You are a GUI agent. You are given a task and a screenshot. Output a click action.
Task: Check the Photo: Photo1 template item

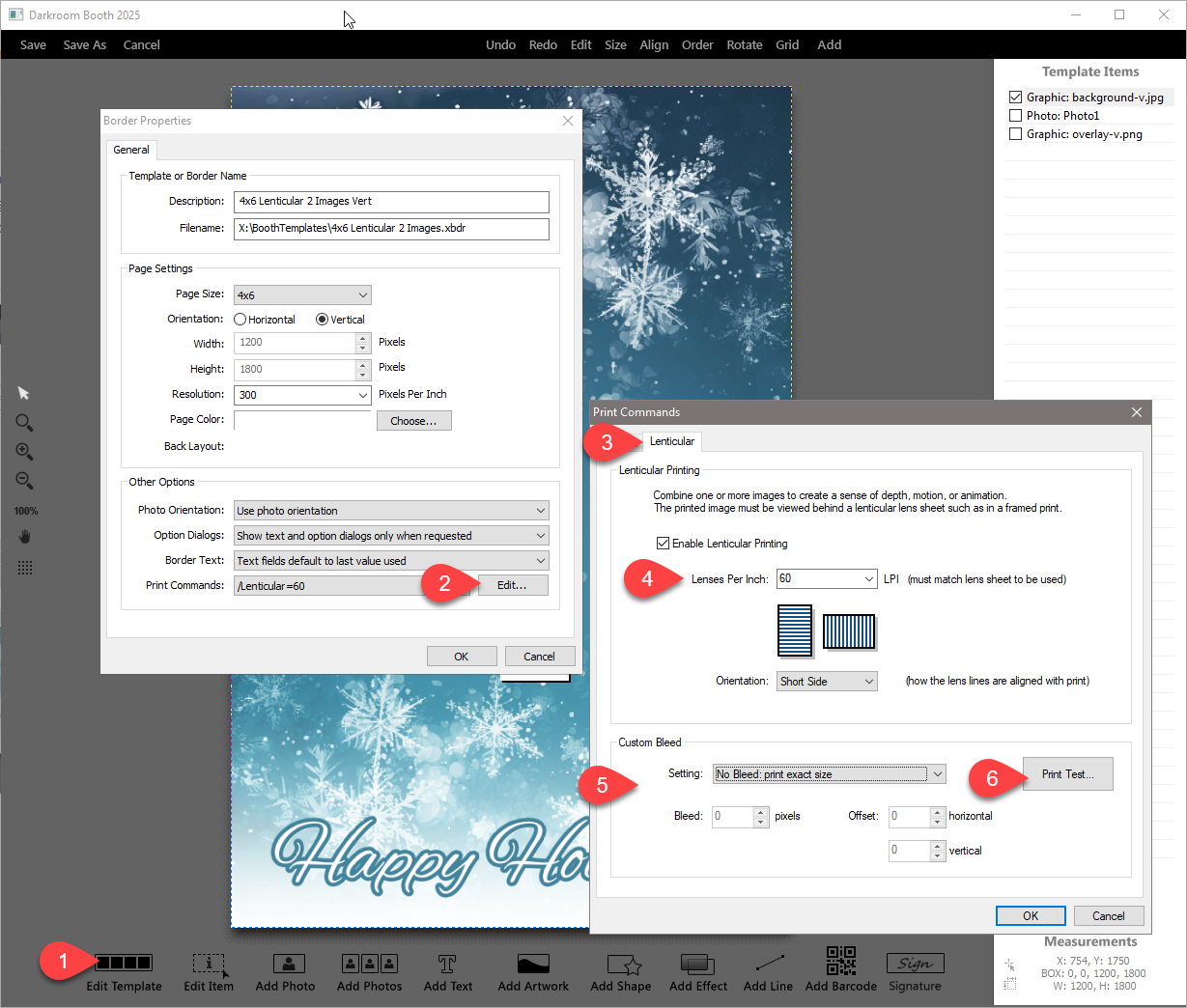1015,116
